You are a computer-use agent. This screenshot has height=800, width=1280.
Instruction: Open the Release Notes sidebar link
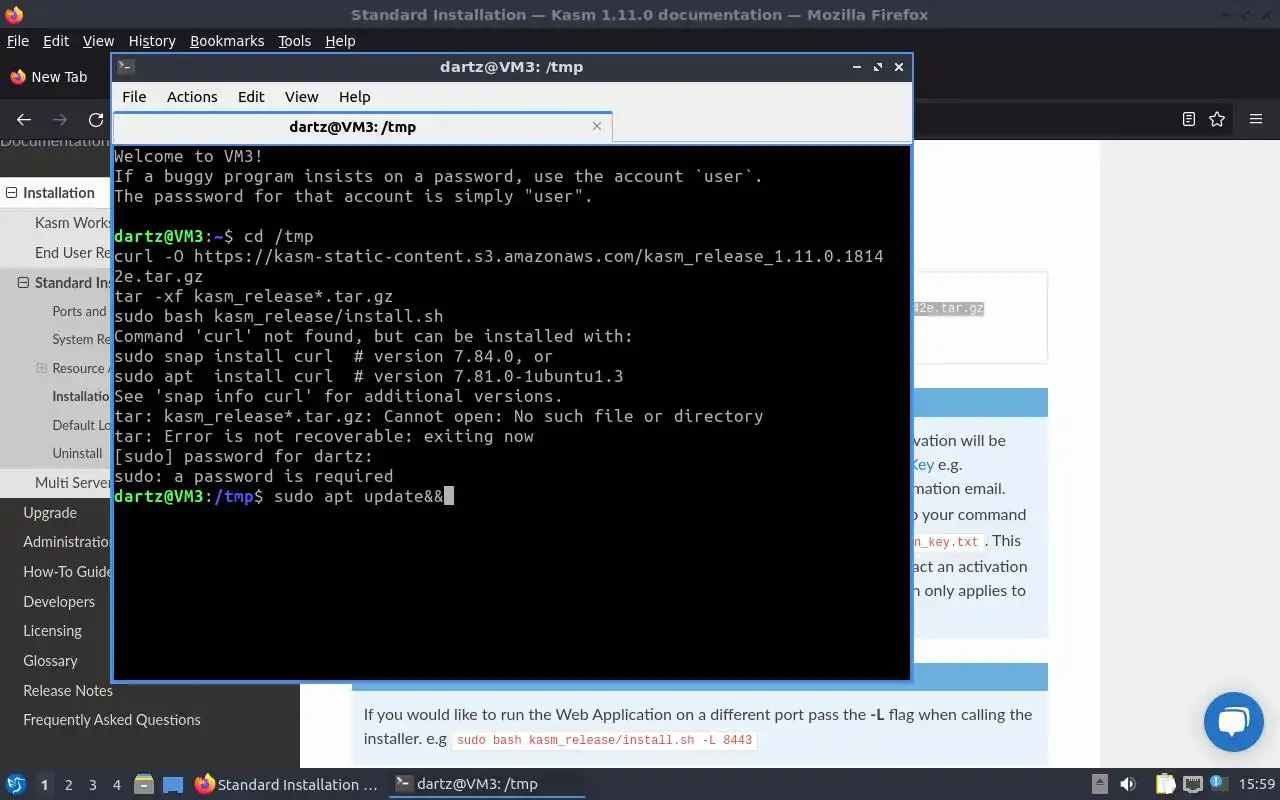(68, 691)
